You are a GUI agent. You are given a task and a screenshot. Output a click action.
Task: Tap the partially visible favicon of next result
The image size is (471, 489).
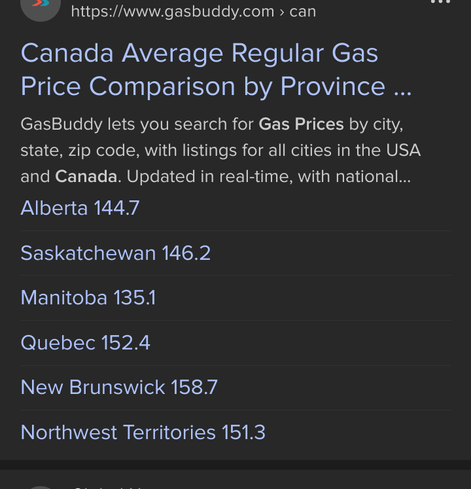40,487
